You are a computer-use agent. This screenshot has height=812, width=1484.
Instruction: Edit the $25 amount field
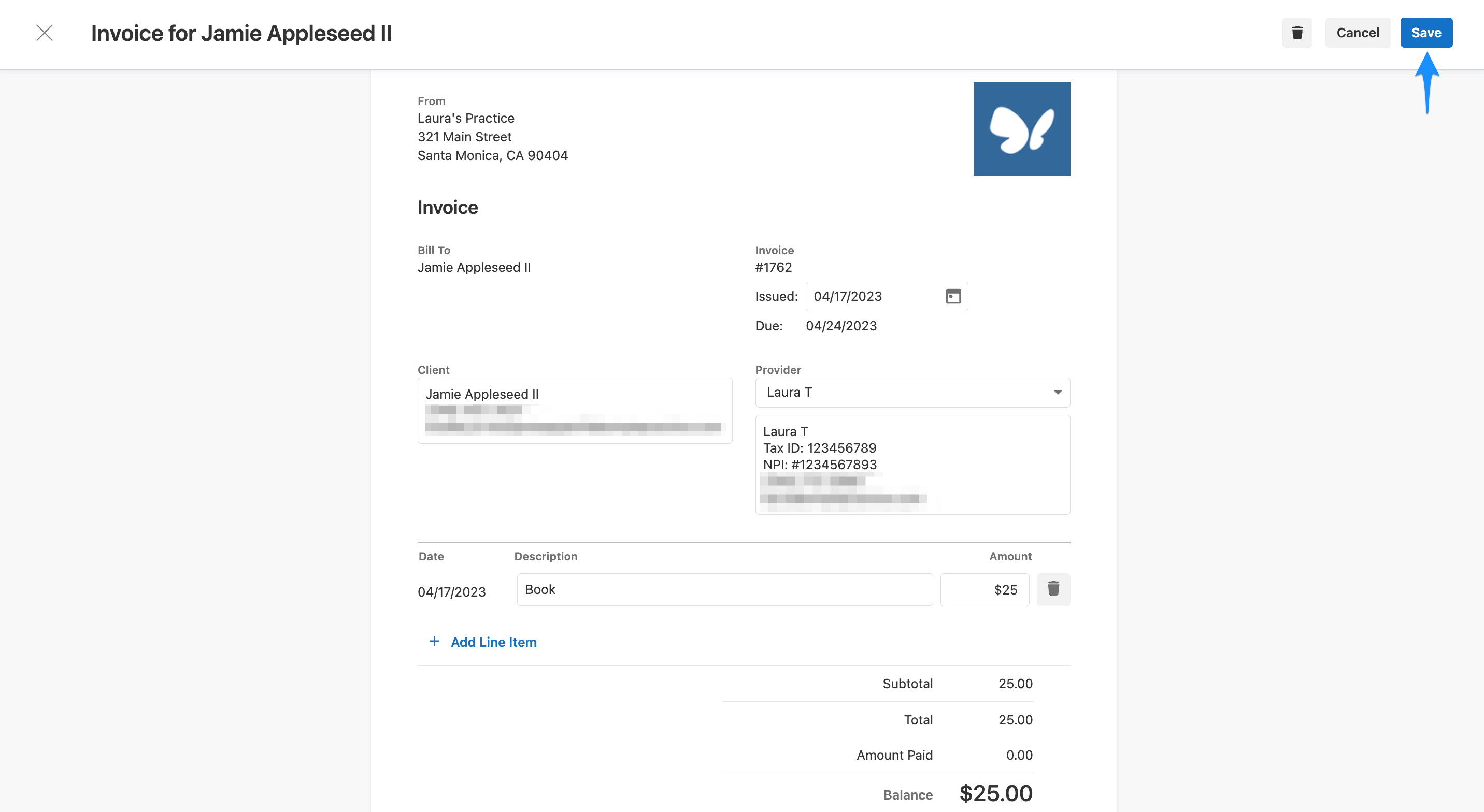click(984, 589)
